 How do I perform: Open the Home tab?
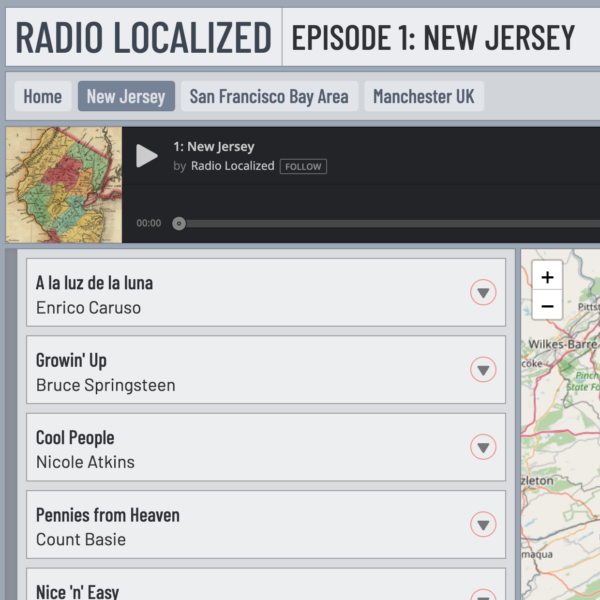[x=43, y=96]
